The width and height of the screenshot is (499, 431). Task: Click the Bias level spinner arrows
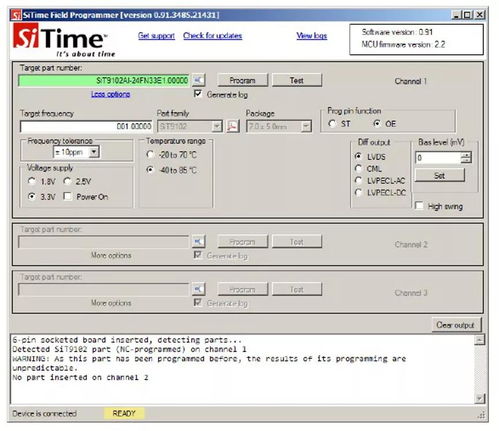coord(466,157)
